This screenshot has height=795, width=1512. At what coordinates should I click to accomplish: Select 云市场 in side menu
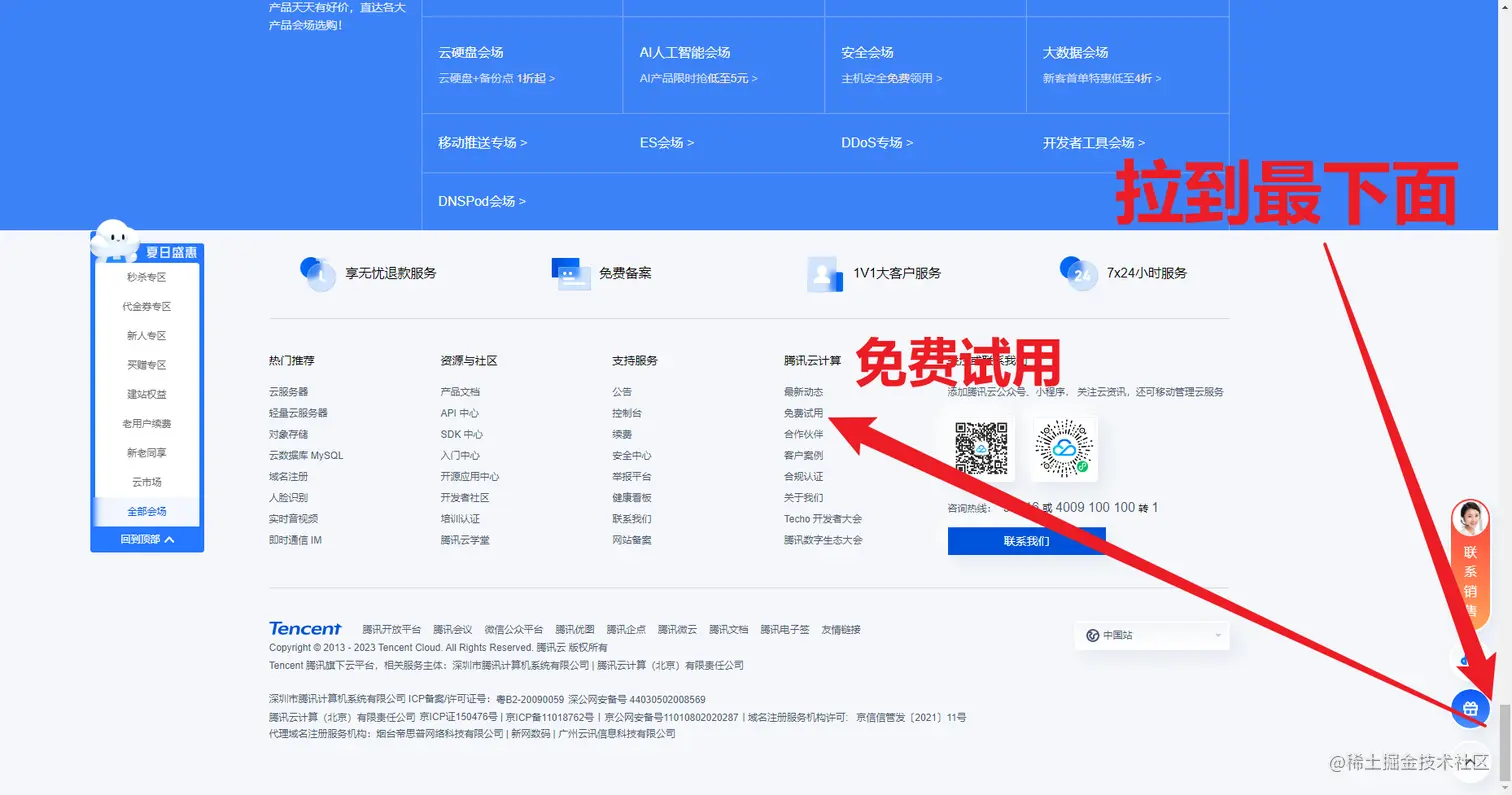(147, 482)
